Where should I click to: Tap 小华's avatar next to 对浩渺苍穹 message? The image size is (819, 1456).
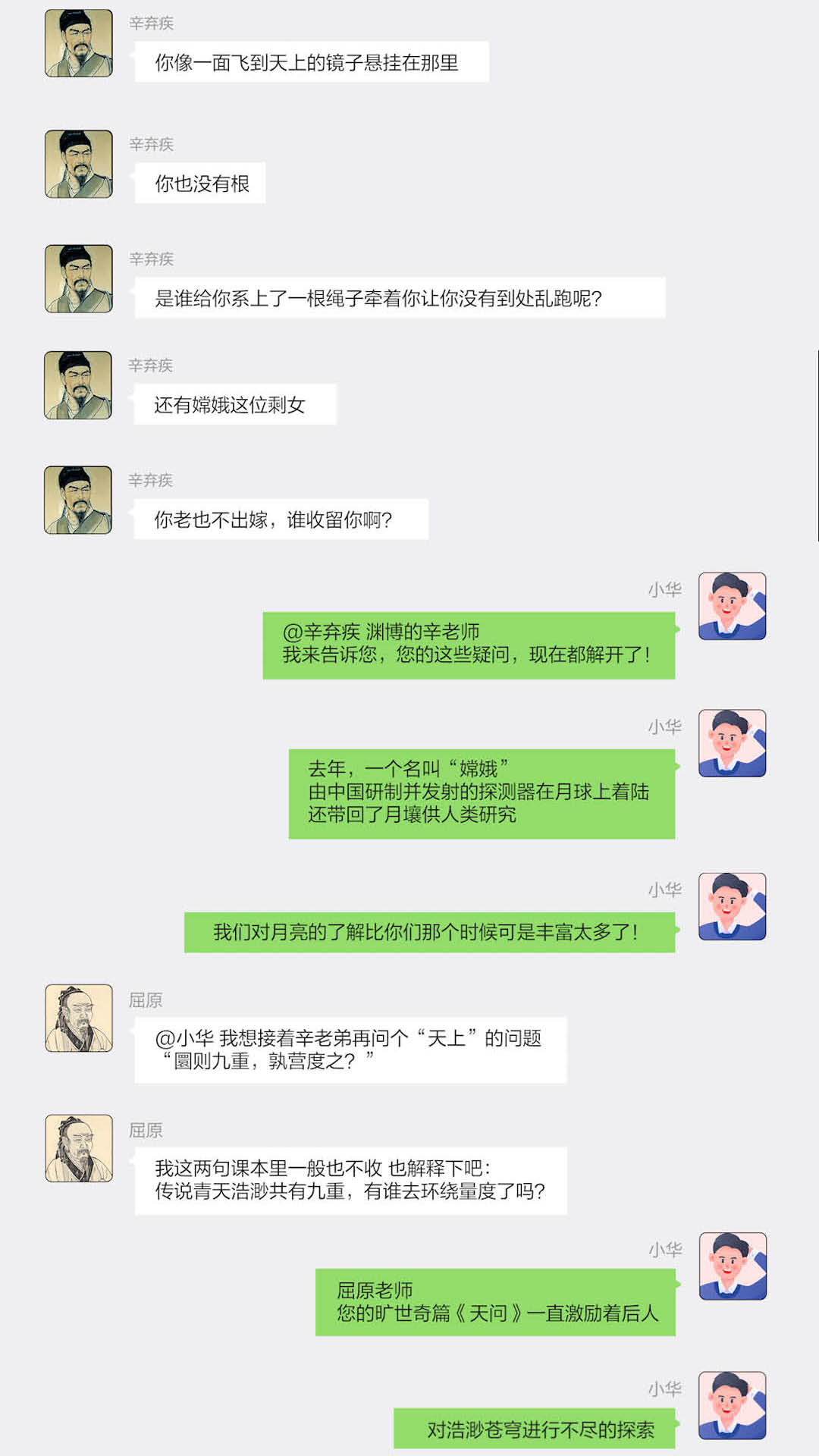pos(733,1405)
